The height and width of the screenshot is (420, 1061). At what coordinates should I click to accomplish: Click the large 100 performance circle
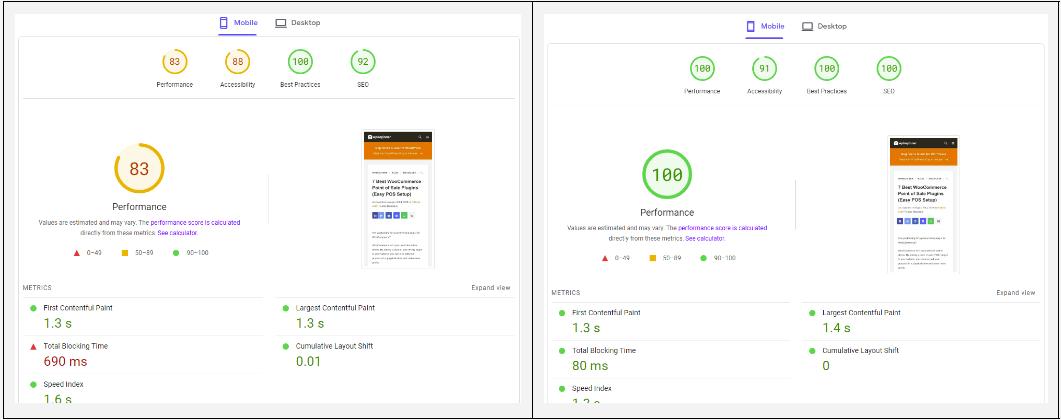tap(667, 176)
